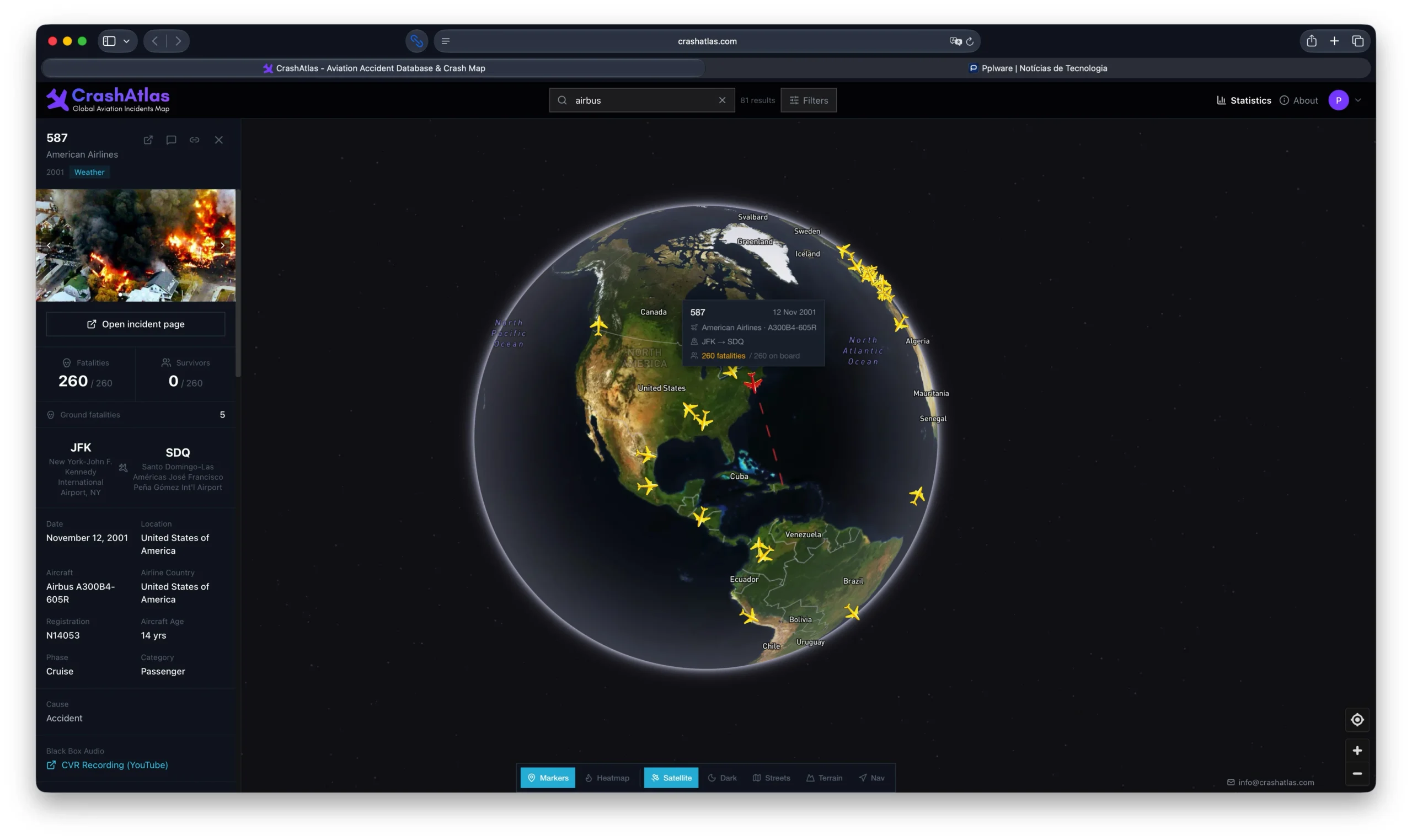1412x840 pixels.
Task: Open the Statistics page
Action: click(1243, 100)
